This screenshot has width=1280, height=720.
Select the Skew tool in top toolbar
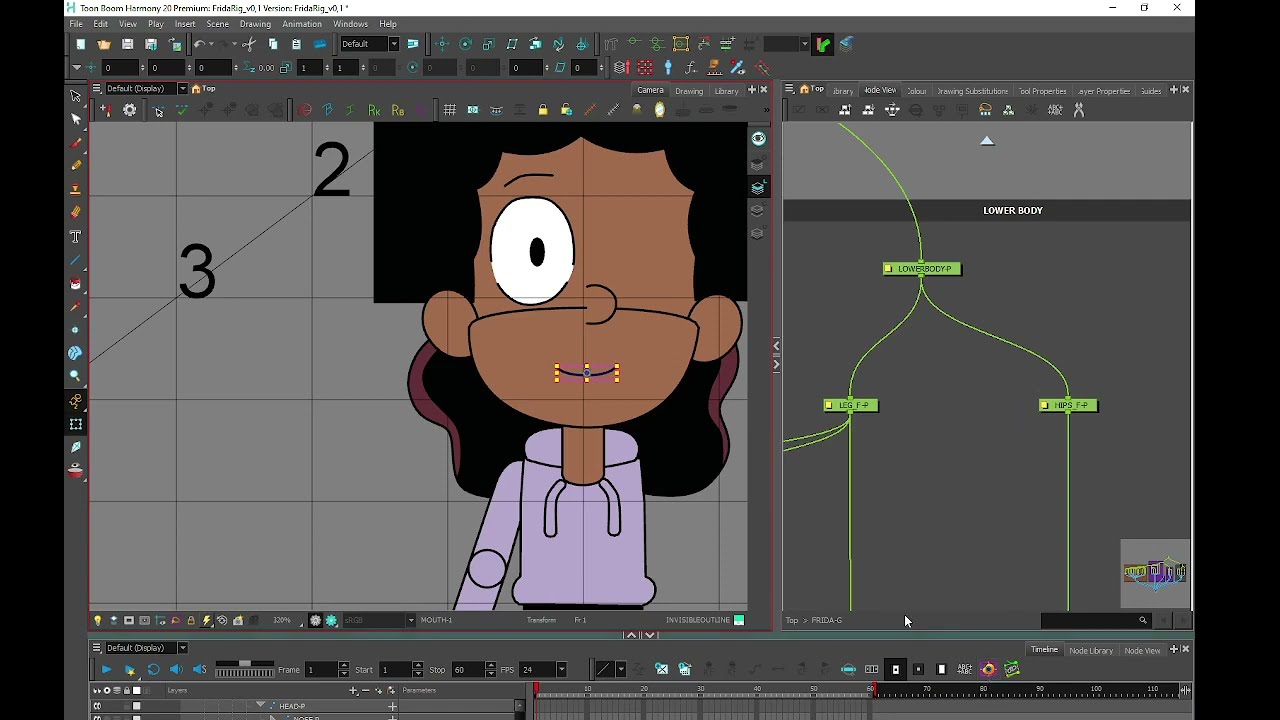click(512, 44)
